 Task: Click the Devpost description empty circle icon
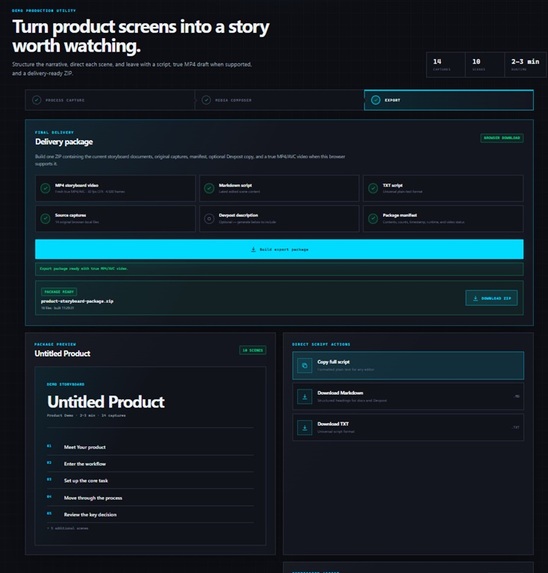[209, 219]
